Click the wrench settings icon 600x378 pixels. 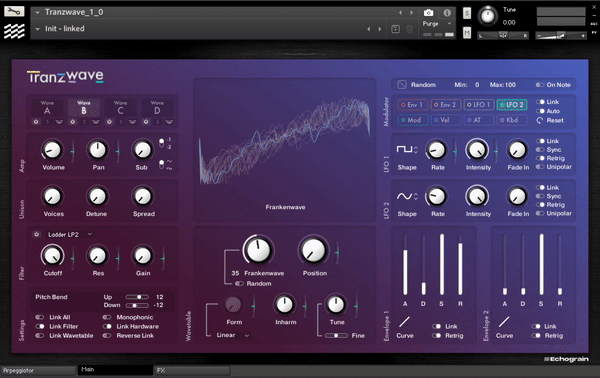point(14,11)
